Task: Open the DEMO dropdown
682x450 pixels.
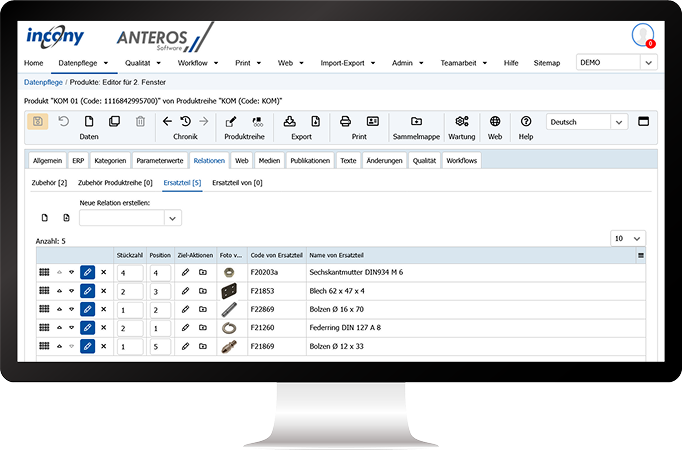Action: [x=649, y=63]
